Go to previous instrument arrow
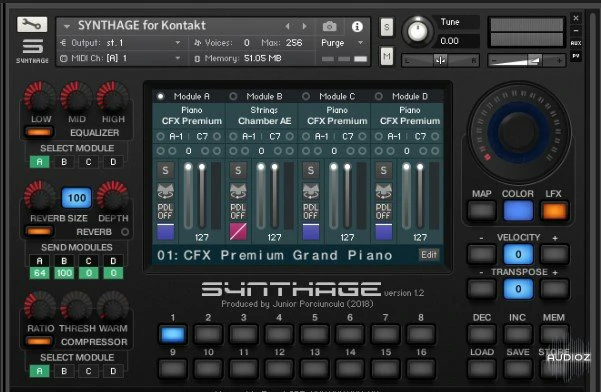Viewport: 601px width, 392px height. pos(287,26)
